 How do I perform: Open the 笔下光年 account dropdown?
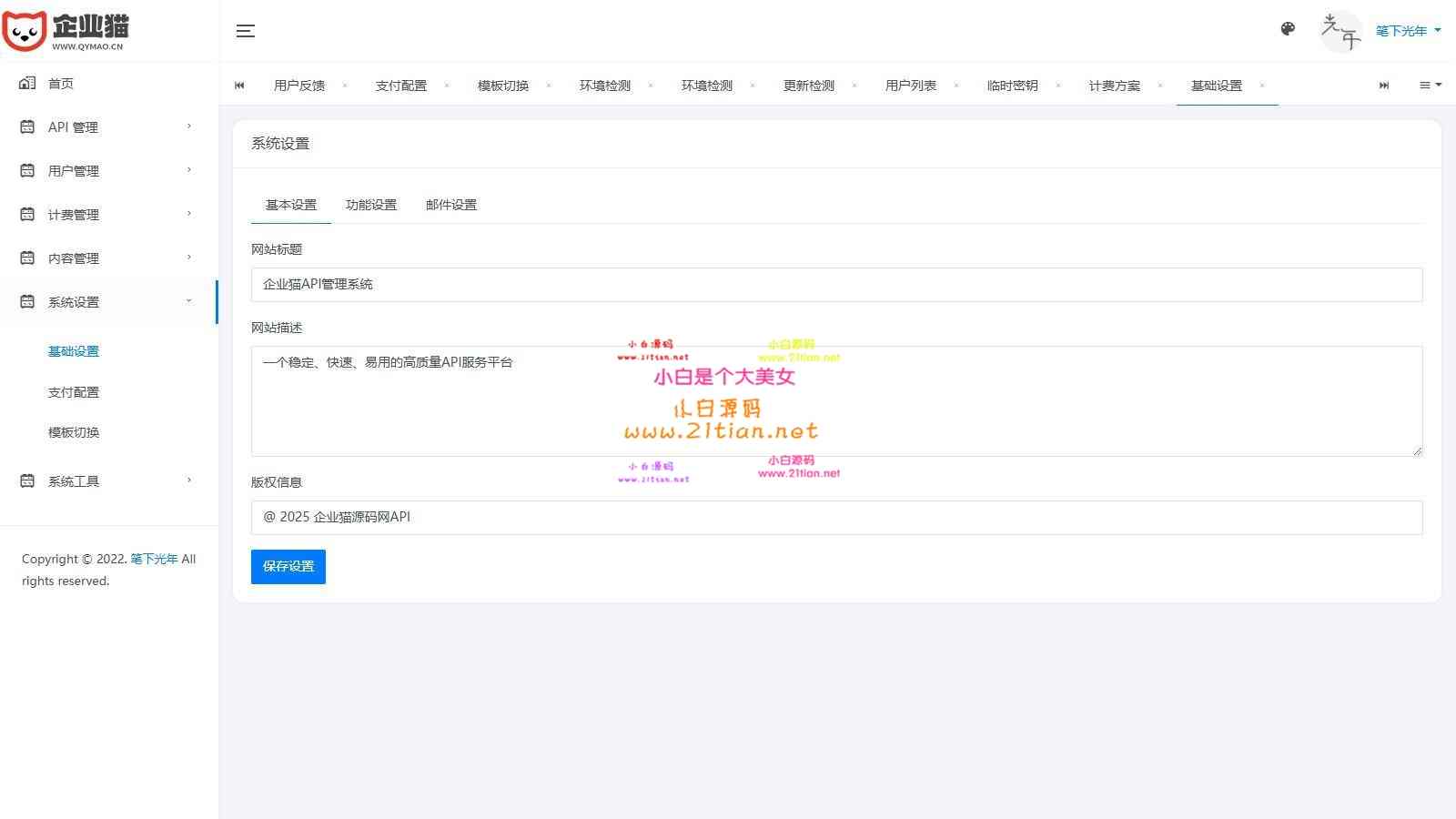point(1404,30)
